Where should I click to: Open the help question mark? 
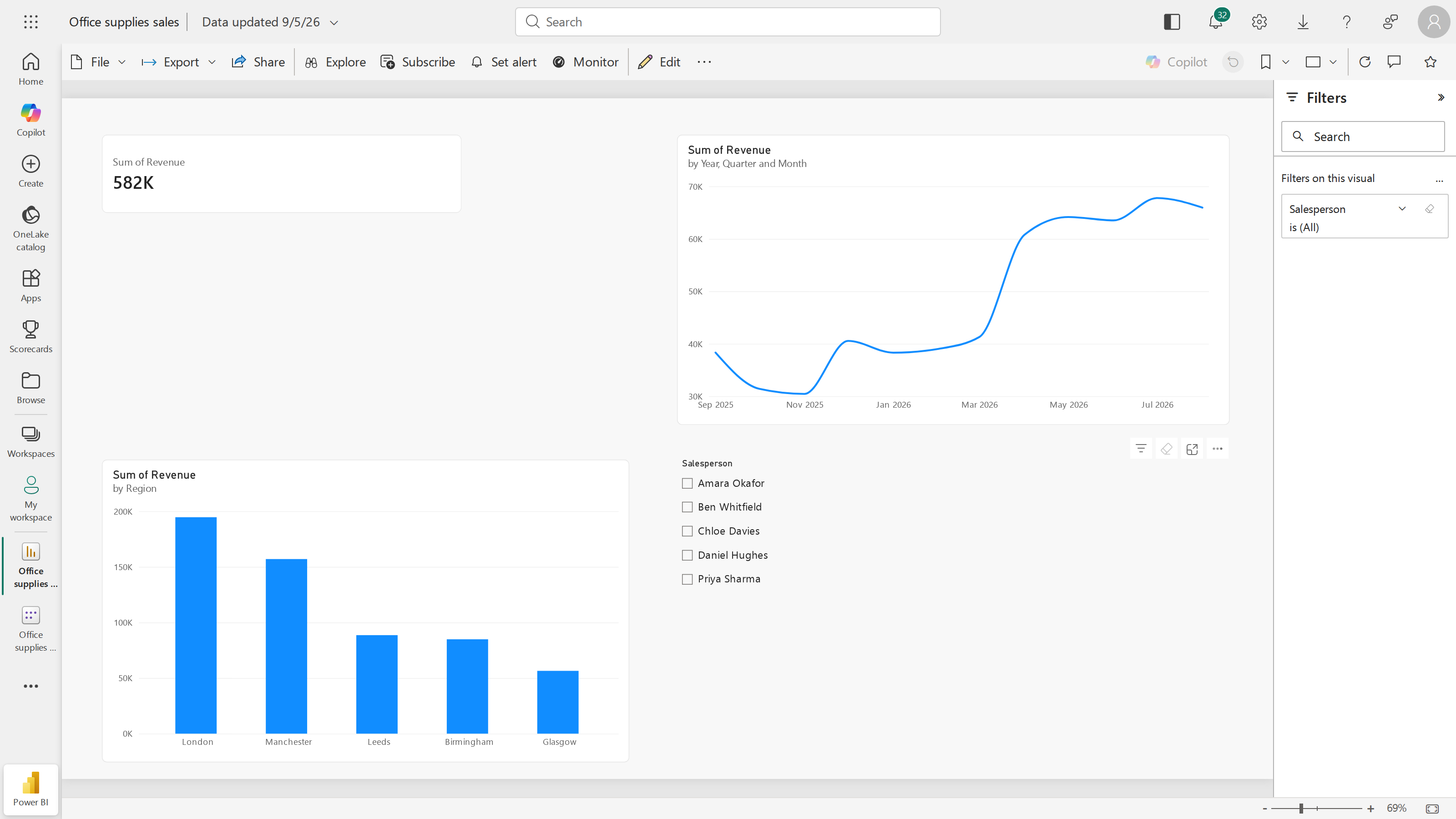click(1346, 22)
